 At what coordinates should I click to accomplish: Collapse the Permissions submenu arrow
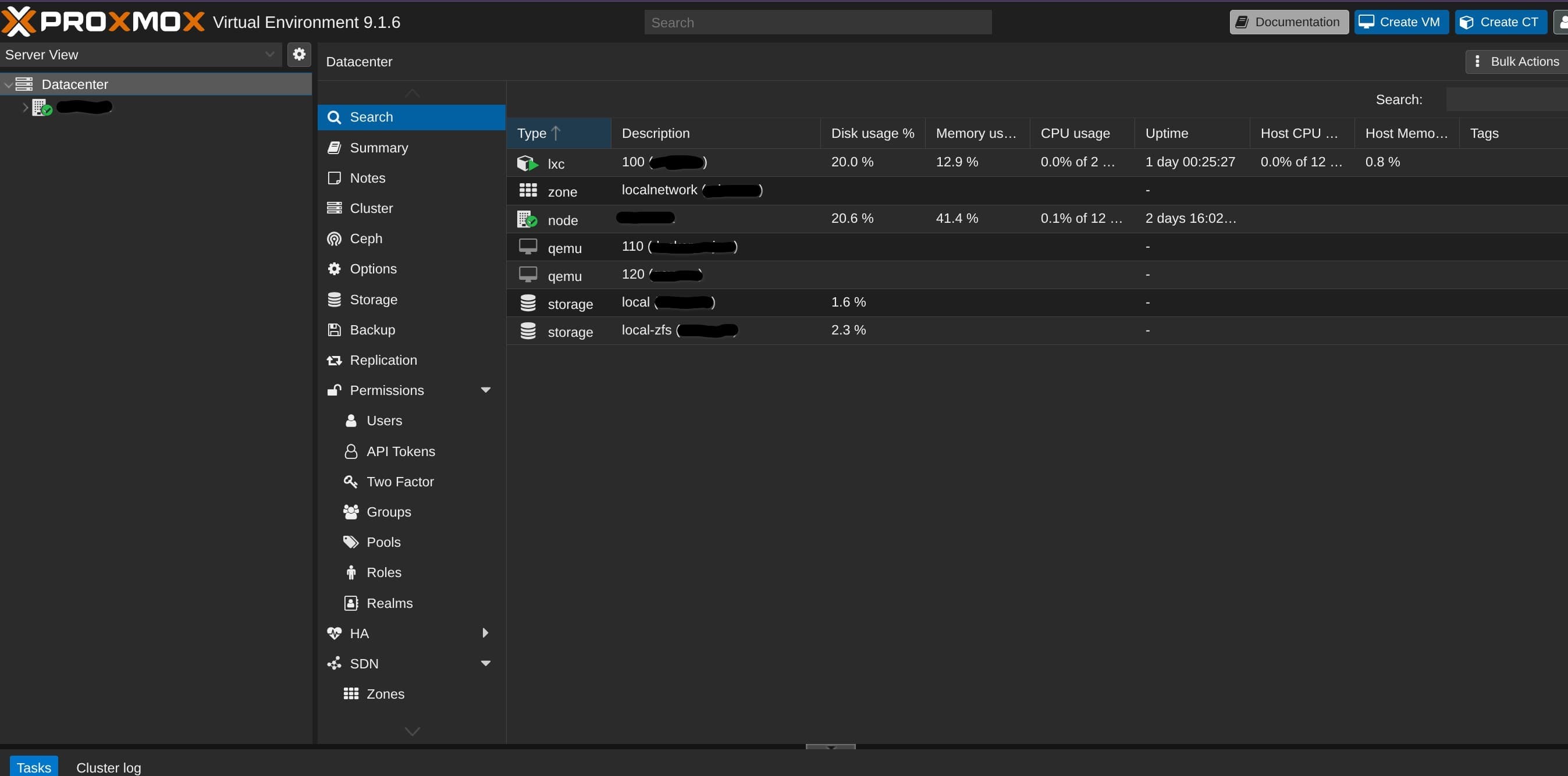click(486, 390)
